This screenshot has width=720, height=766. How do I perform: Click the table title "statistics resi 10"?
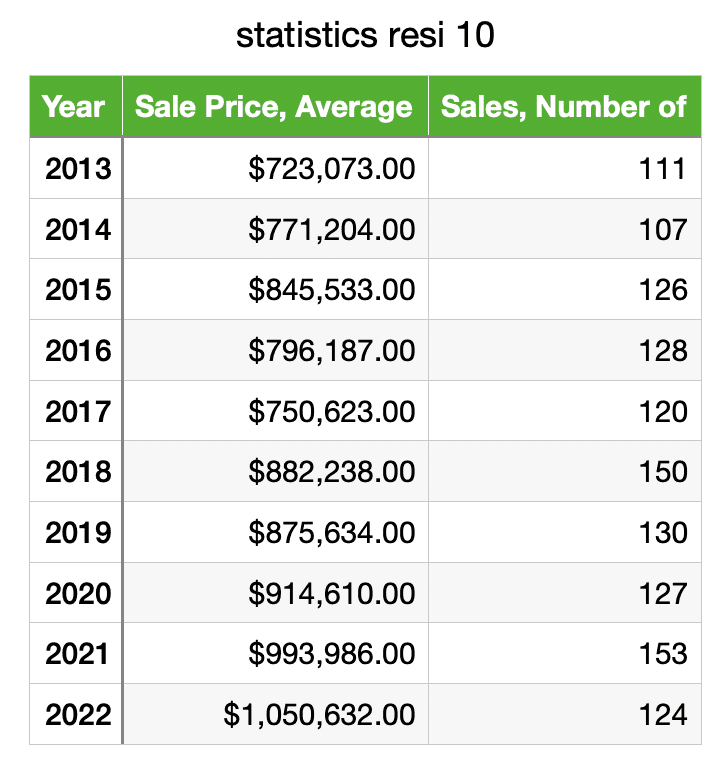(x=365, y=37)
